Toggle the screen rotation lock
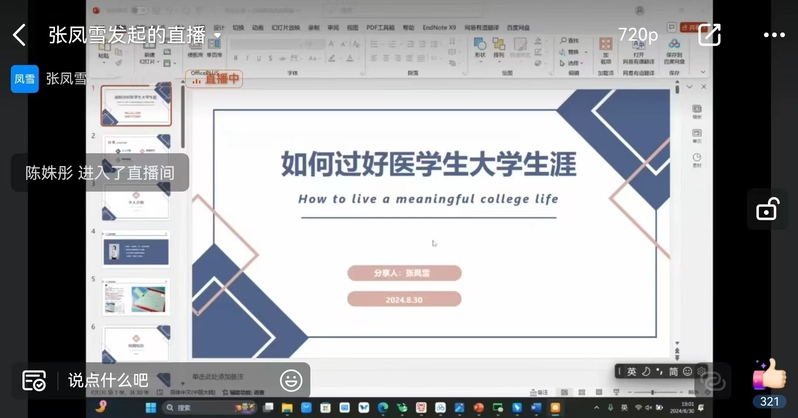Viewport: 798px width, 418px height. (767, 209)
